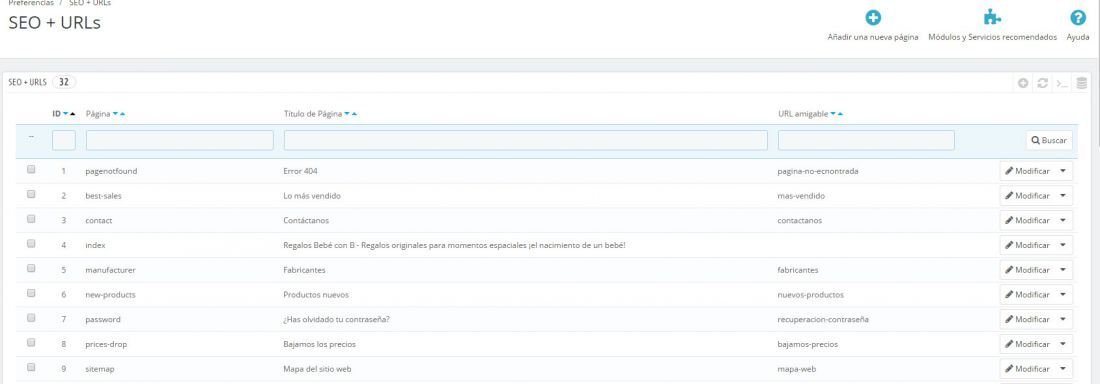The width and height of the screenshot is (1100, 384).
Task: Click the Añadir una nueva página plus icon
Action: 873,18
